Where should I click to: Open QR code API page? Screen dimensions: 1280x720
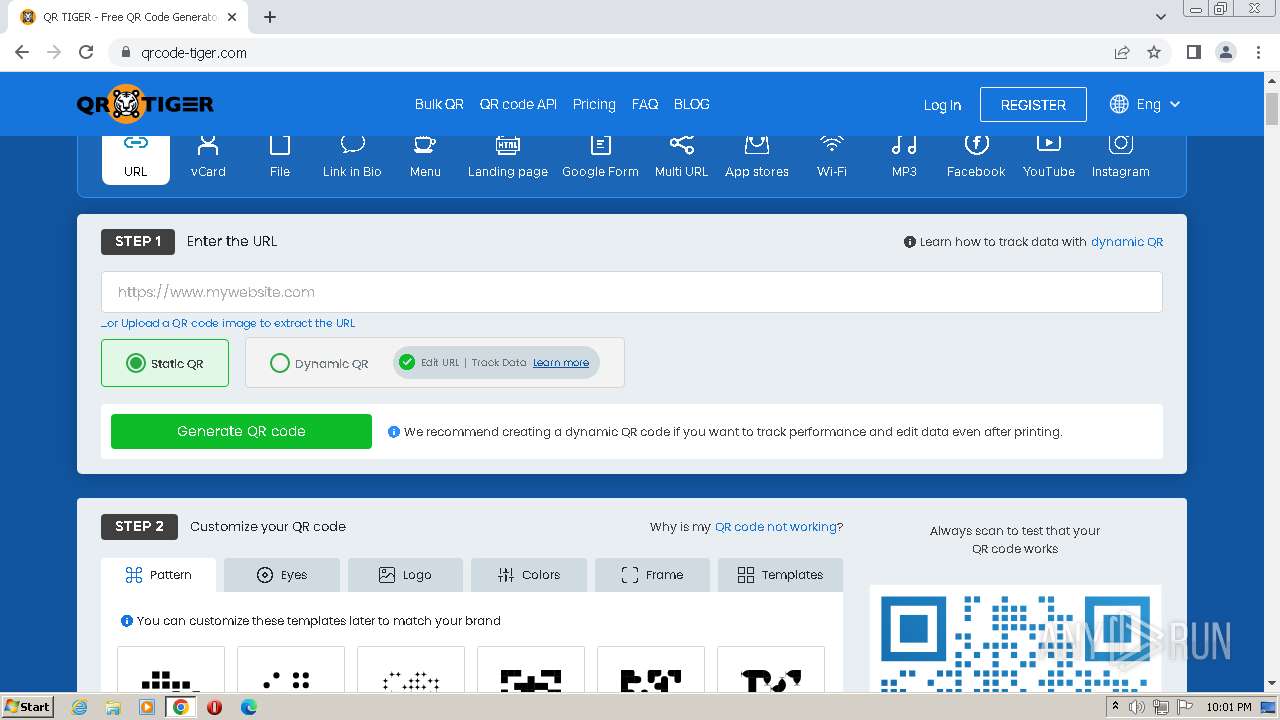pos(518,104)
